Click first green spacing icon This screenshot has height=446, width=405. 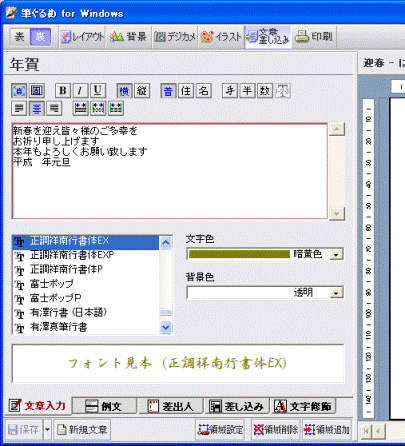point(80,108)
